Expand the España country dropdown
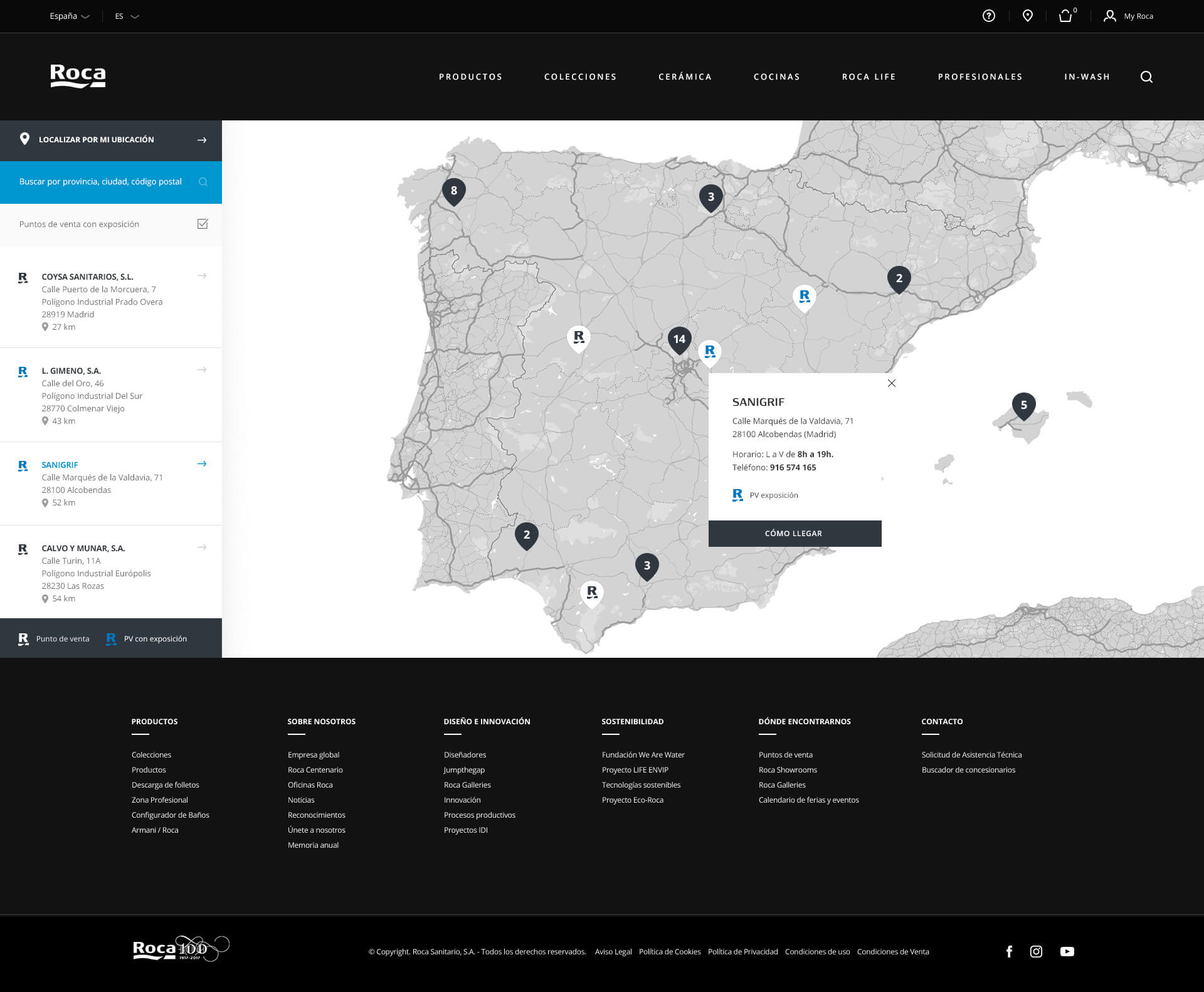 pos(70,16)
